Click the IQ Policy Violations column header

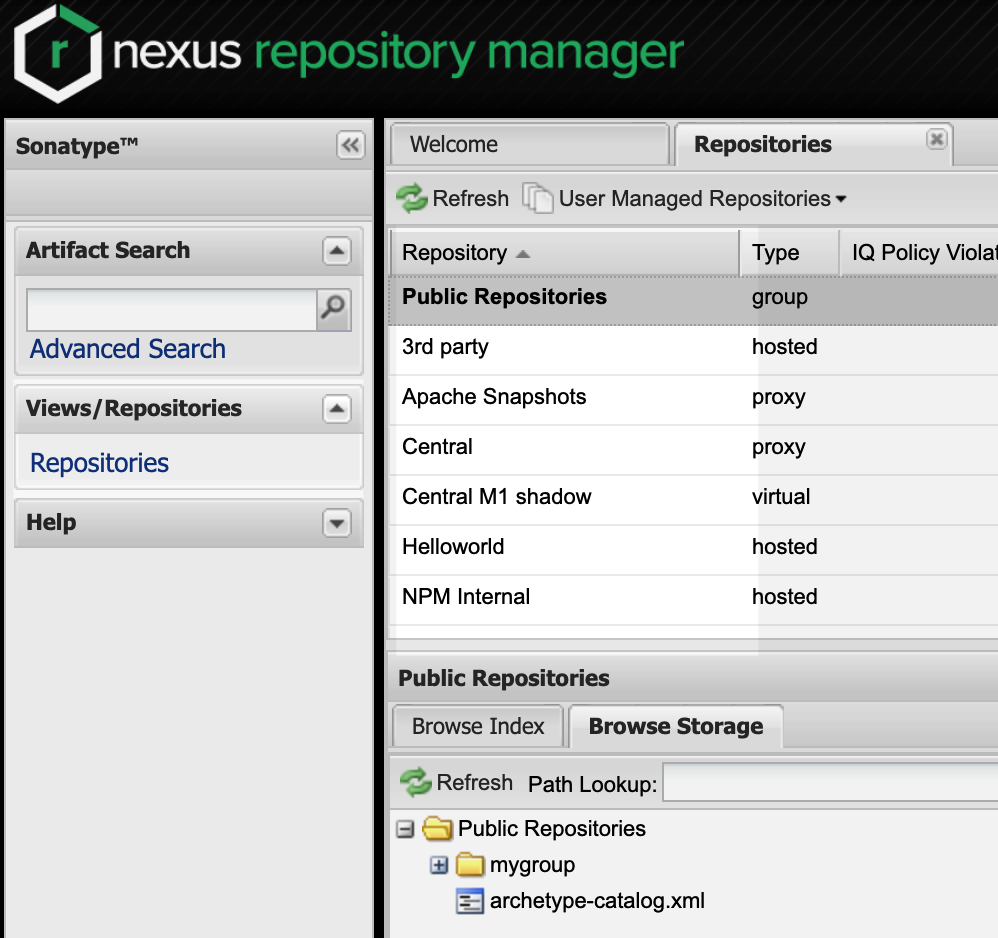pyautogui.click(x=919, y=253)
